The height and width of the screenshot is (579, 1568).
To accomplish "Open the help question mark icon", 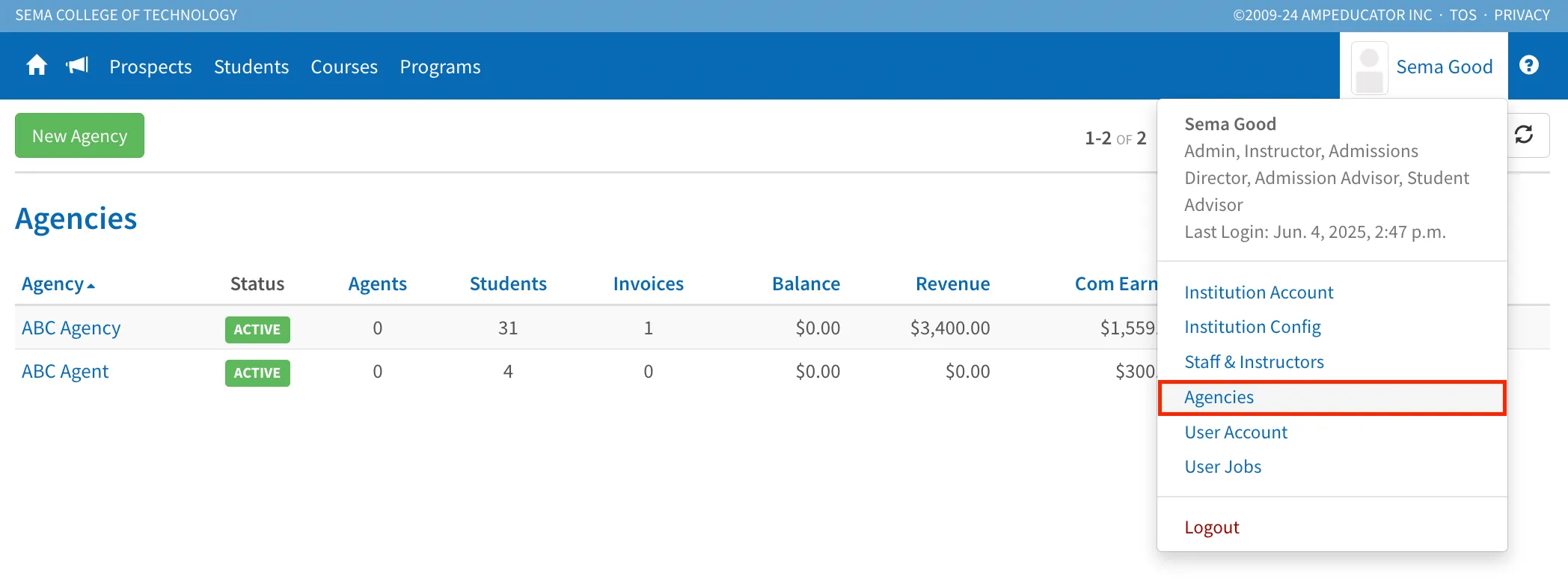I will tap(1529, 66).
